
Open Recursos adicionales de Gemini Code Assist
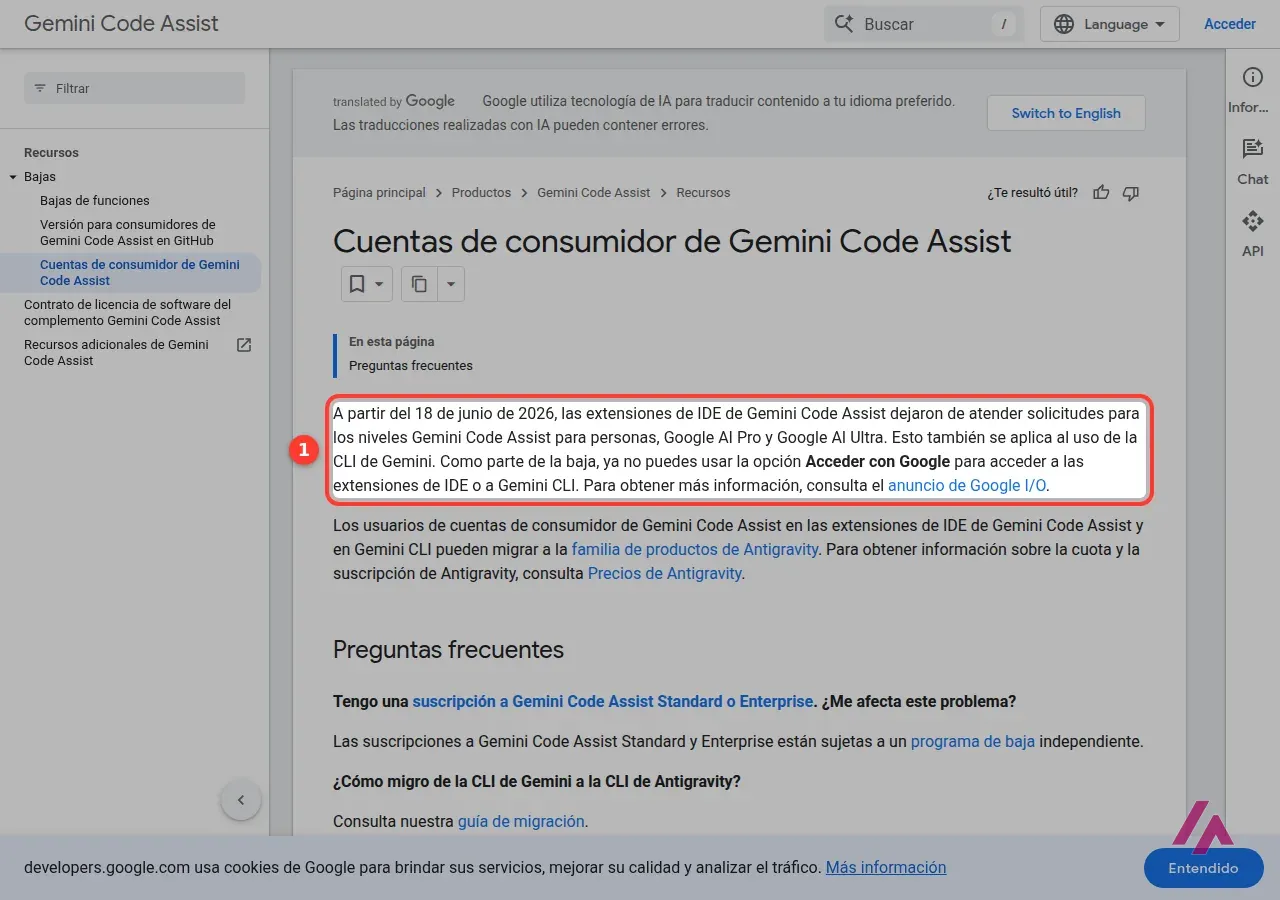coord(117,353)
